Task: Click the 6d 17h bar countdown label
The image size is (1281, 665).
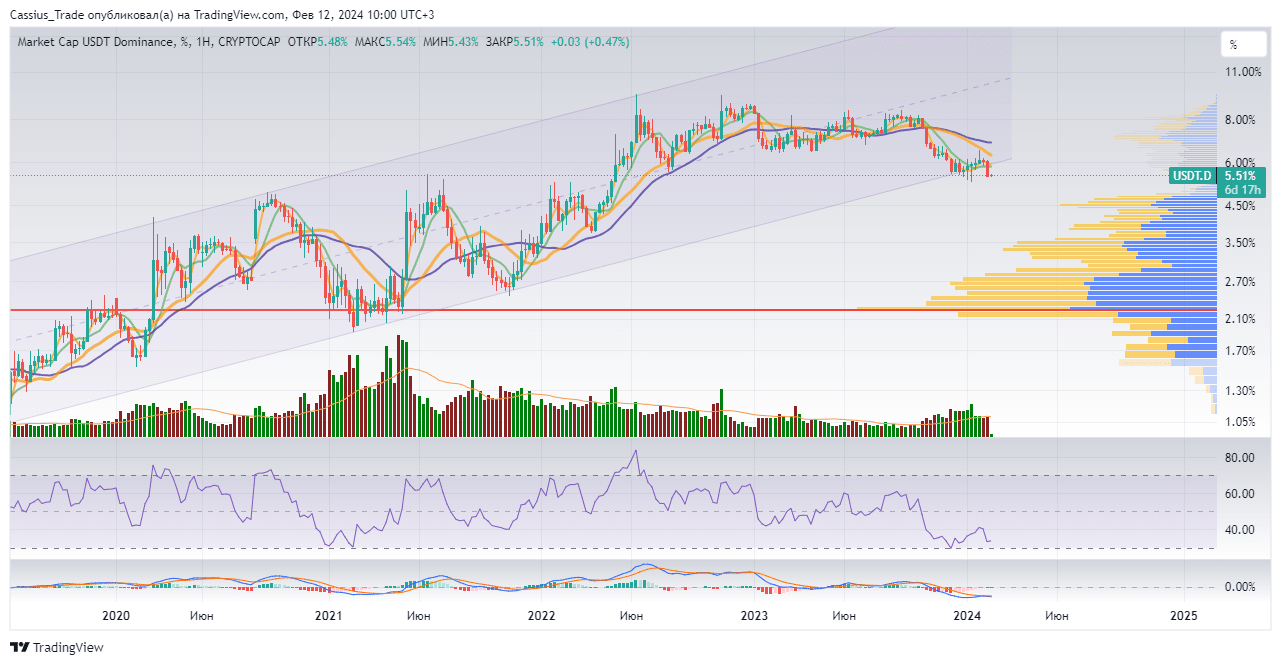Action: pyautogui.click(x=1241, y=189)
